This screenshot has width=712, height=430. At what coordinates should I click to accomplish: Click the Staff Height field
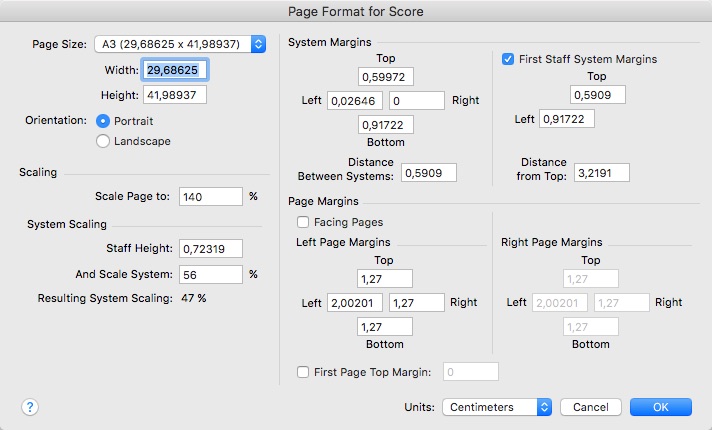click(x=211, y=248)
